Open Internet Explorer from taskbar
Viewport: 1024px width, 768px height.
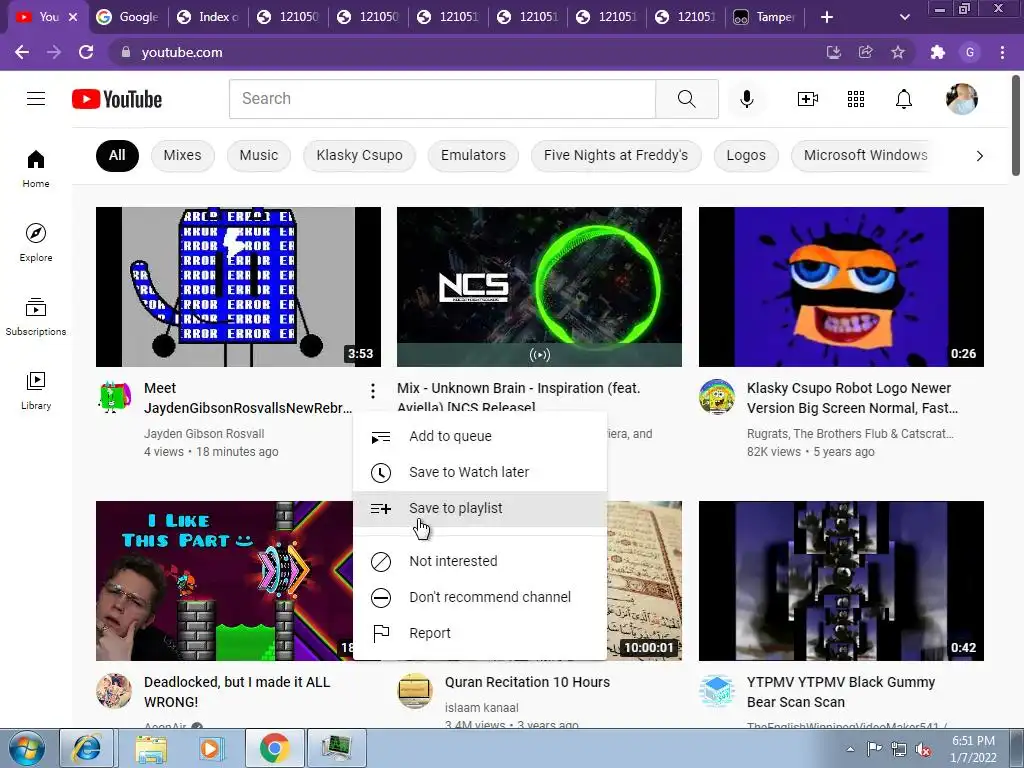tap(88, 748)
